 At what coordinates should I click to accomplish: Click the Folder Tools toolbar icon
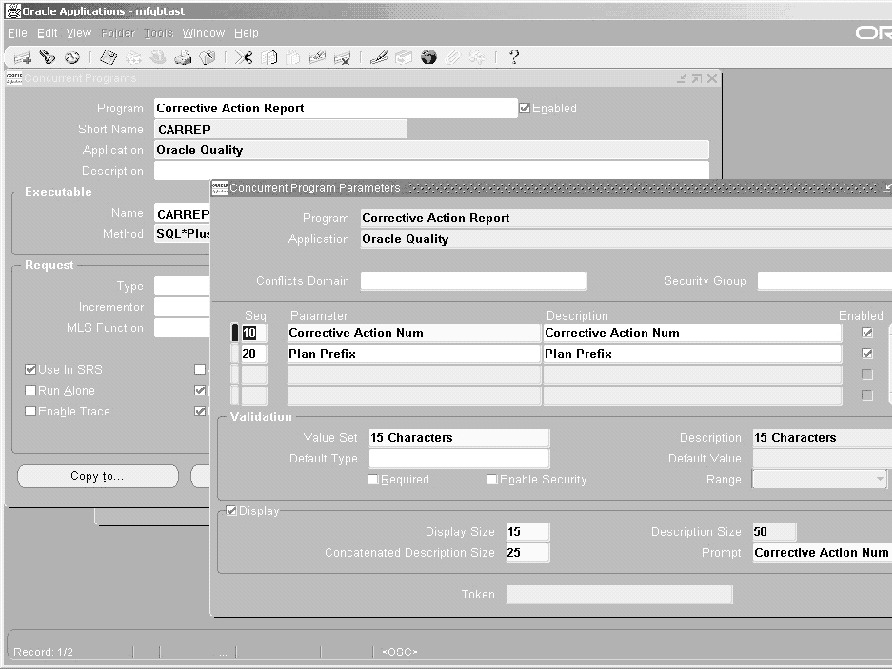coord(477,57)
